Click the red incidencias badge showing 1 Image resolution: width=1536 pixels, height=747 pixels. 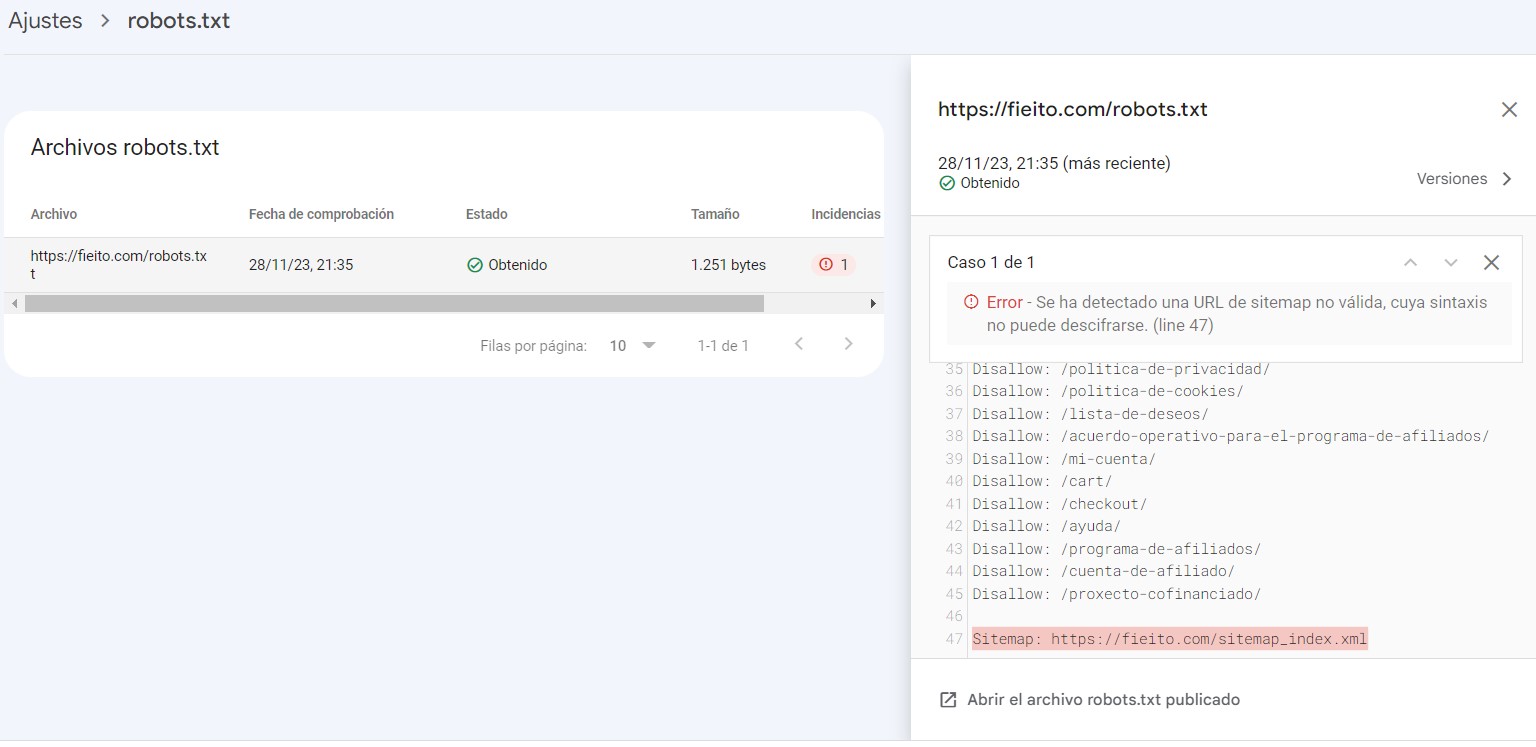coord(834,265)
